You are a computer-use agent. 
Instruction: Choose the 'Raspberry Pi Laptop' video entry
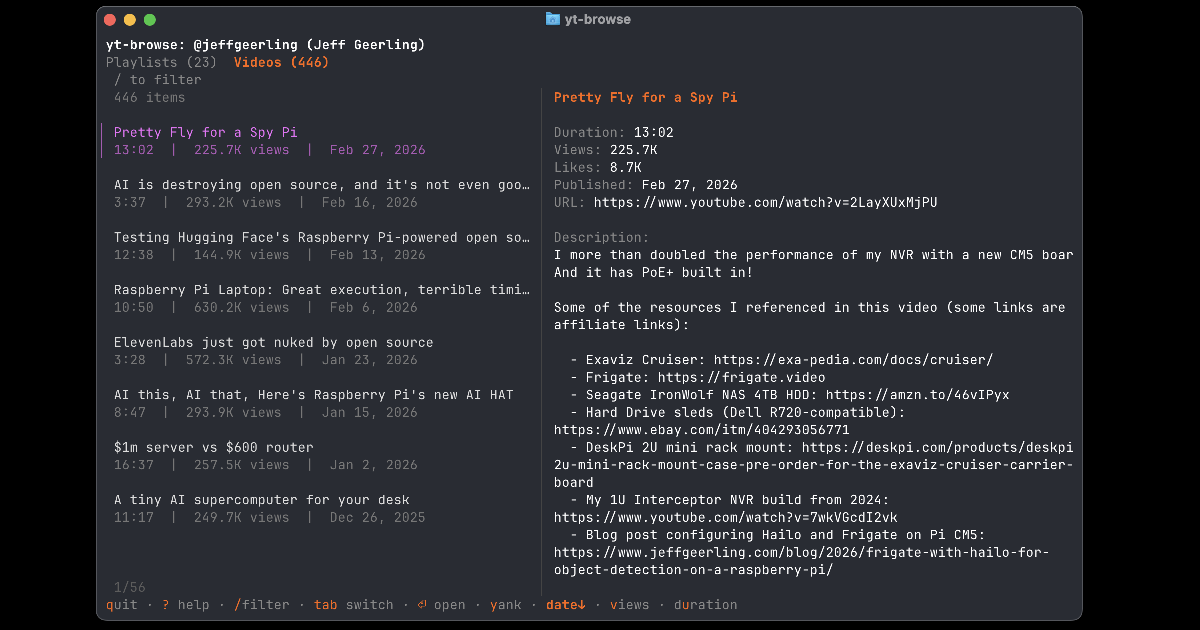(320, 290)
